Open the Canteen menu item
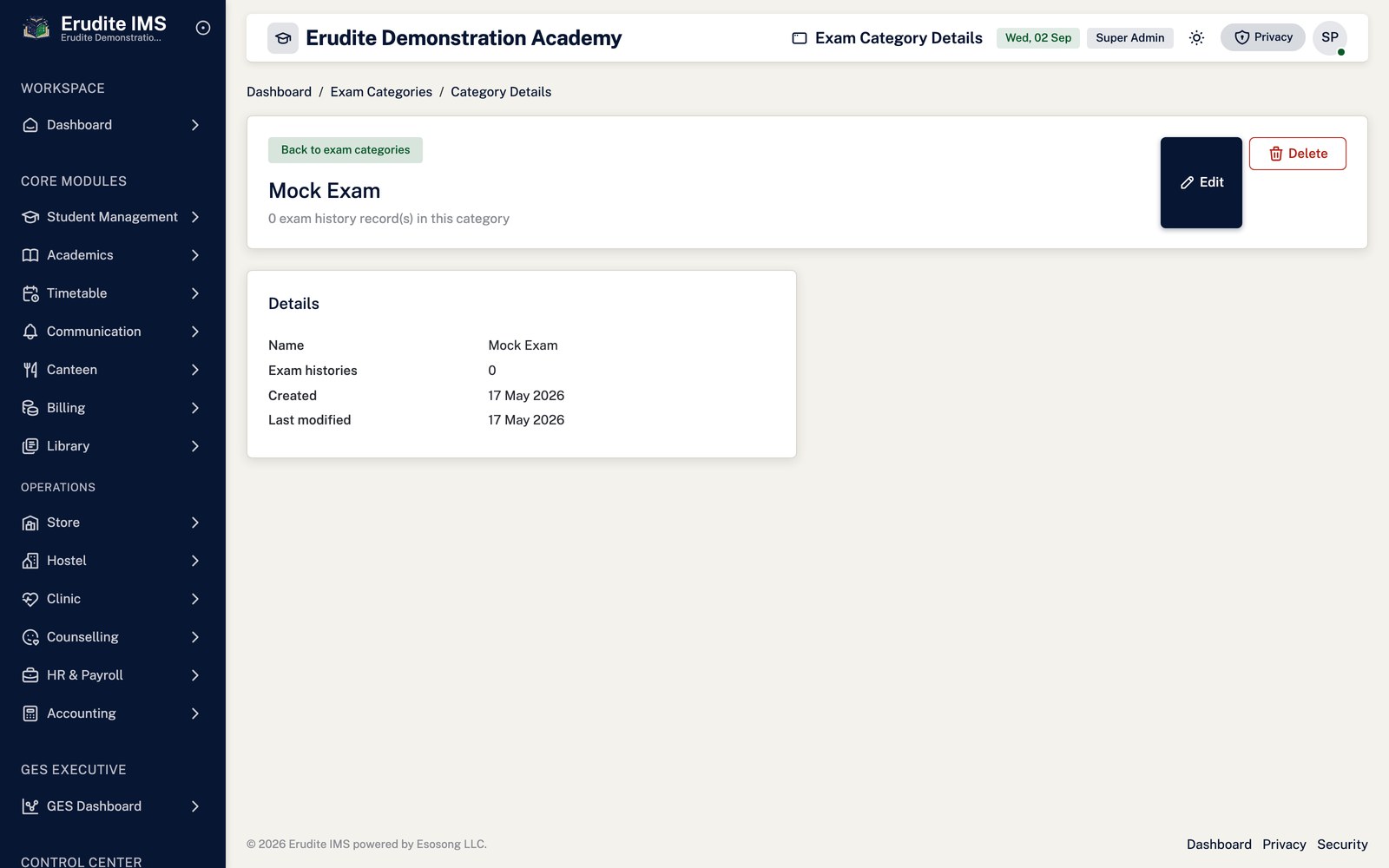This screenshot has height=868, width=1389. [113, 370]
